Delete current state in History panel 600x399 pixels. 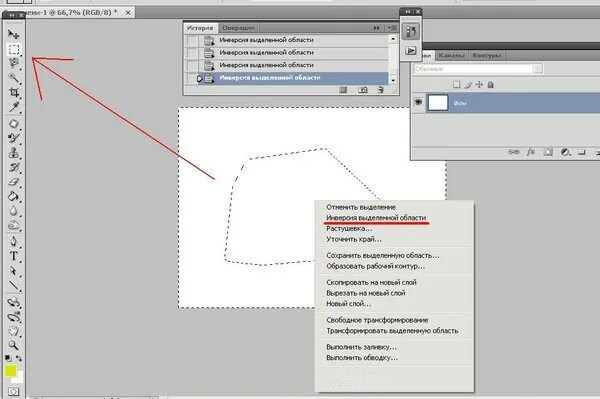click(x=380, y=90)
